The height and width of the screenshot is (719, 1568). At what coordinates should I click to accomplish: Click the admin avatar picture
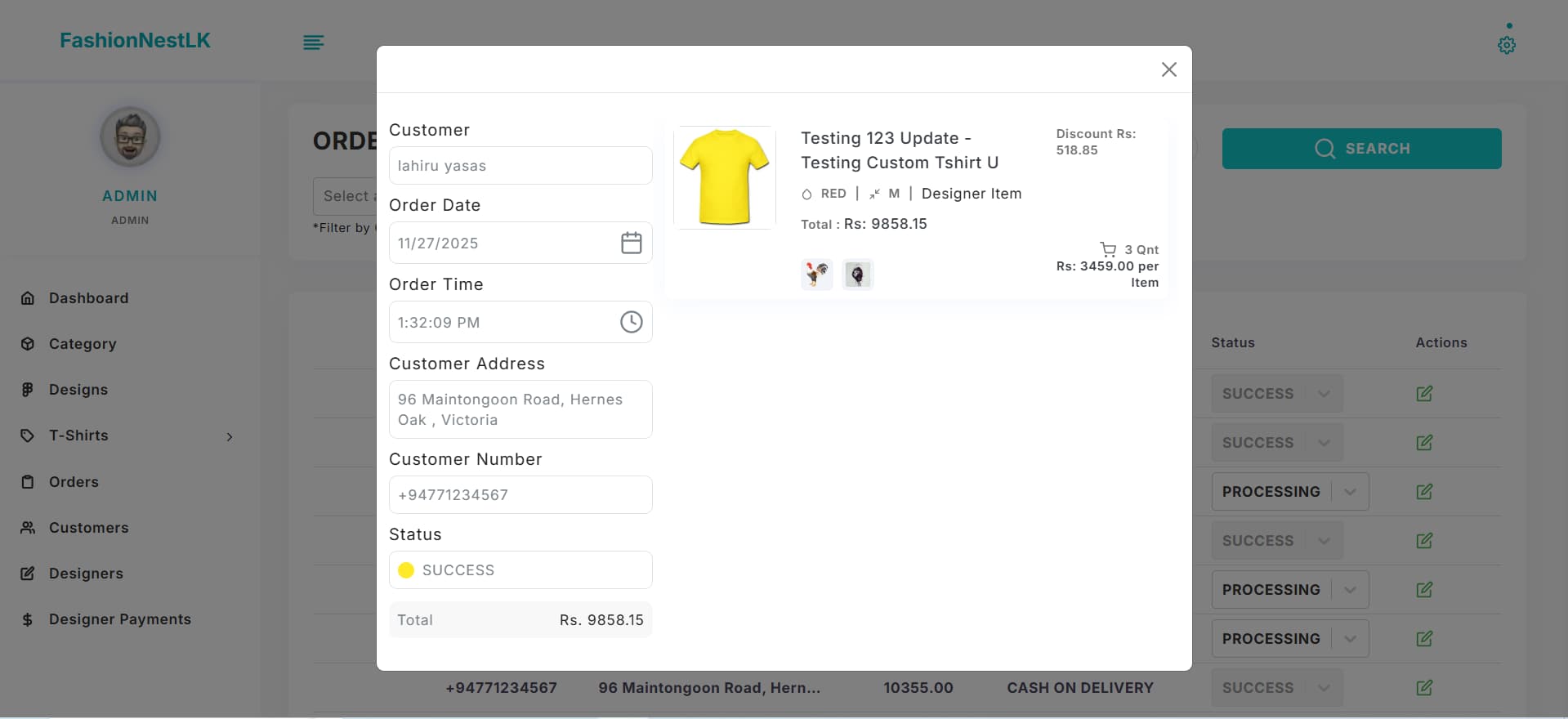pyautogui.click(x=130, y=137)
